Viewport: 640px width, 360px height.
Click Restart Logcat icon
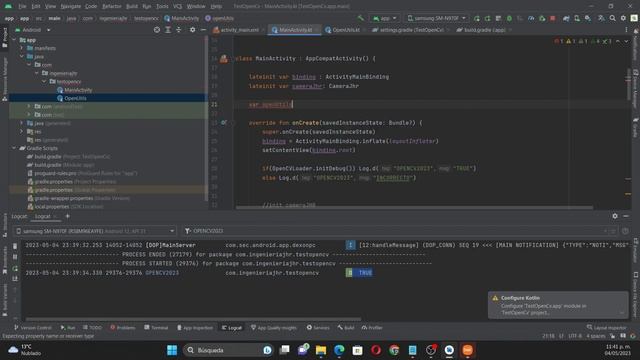(x=15, y=268)
